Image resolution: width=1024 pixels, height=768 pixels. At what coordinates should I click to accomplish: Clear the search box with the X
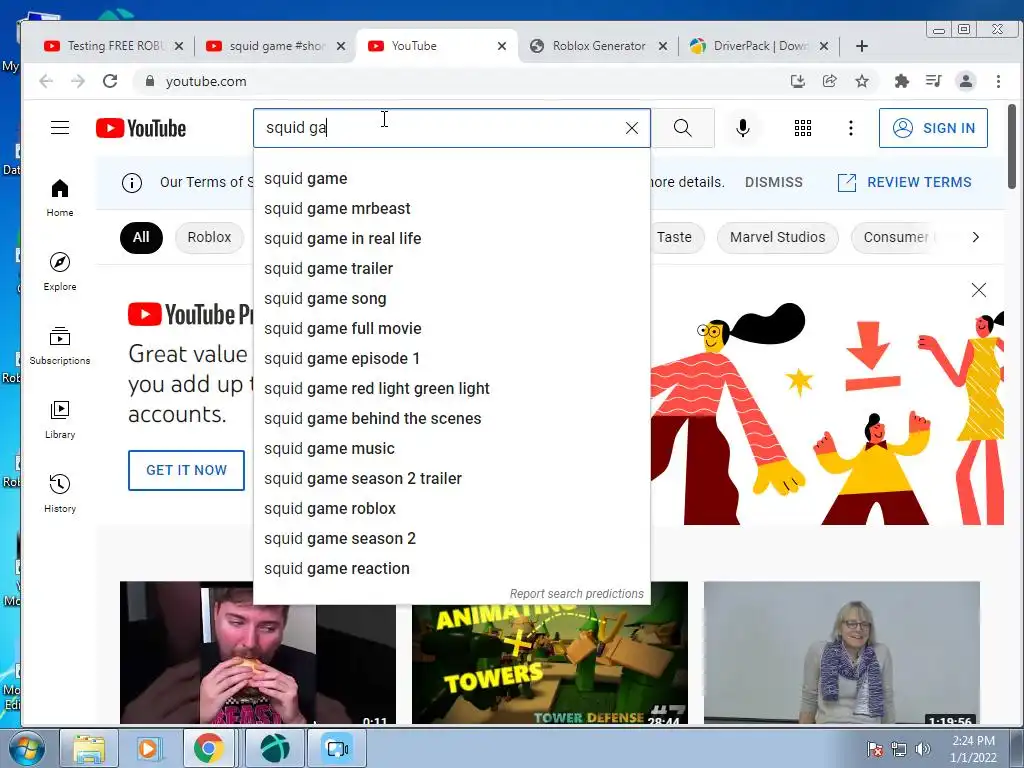[x=632, y=128]
